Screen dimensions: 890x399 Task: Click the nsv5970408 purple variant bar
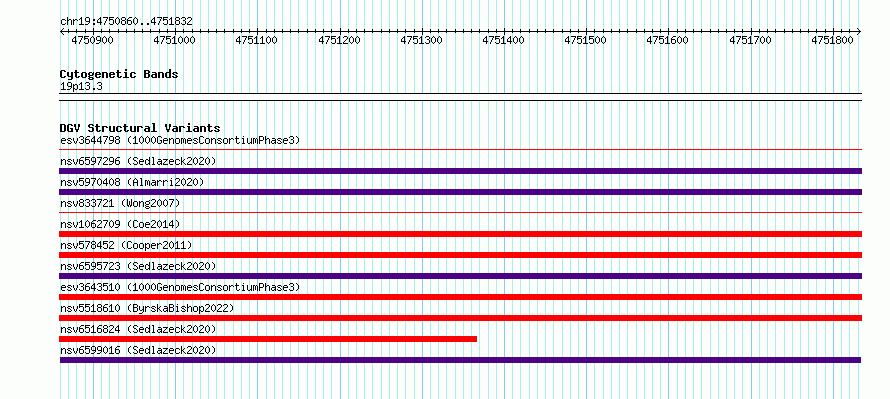461,192
